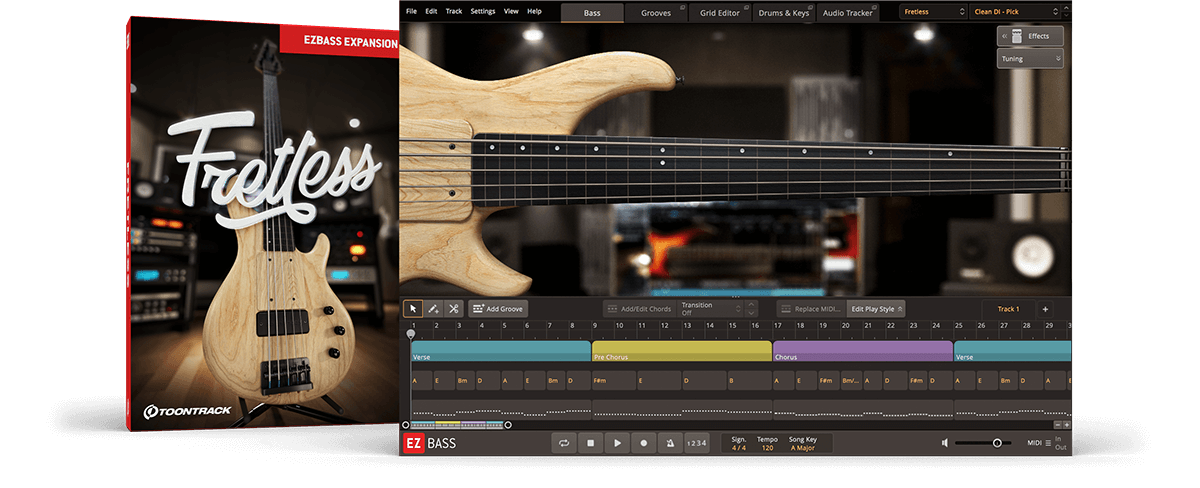This screenshot has height=488, width=1200.
Task: Expand the Edit Play Style panel
Action: 876,309
